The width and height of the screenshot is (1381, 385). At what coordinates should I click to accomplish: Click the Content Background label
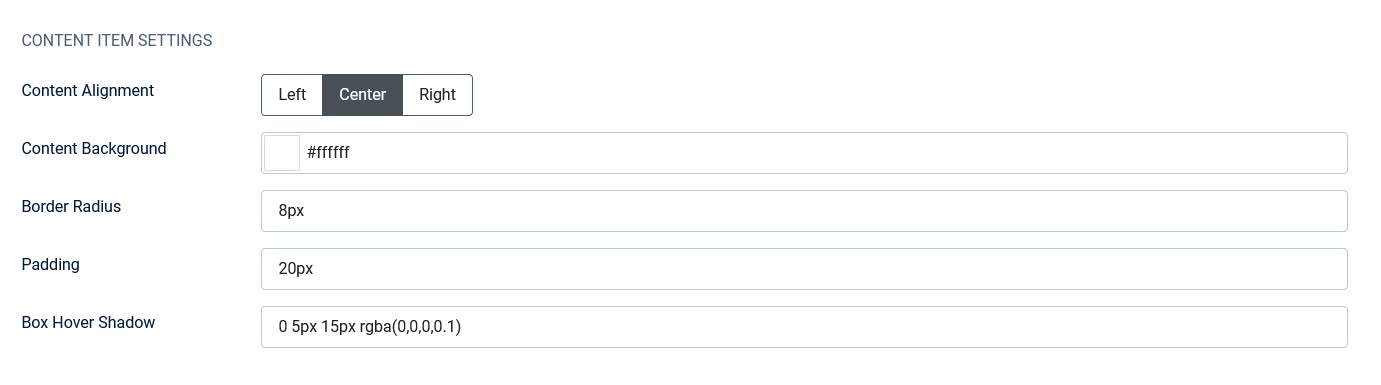pos(94,148)
